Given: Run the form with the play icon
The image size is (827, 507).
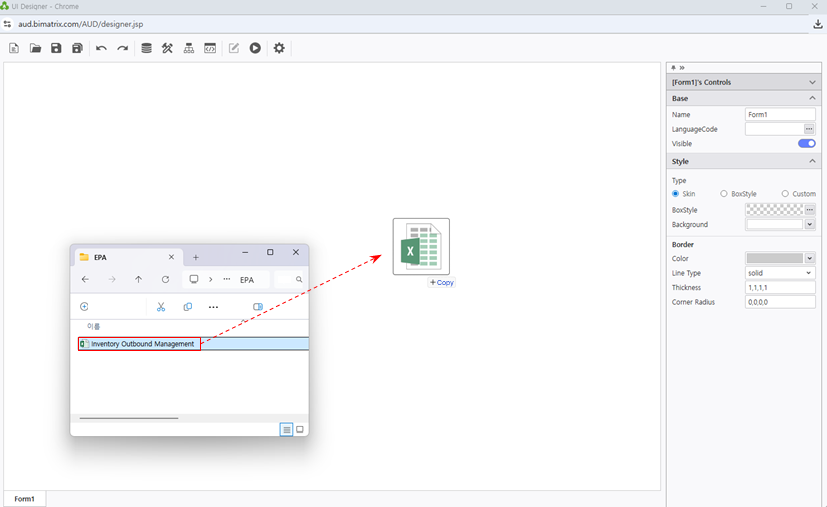Looking at the screenshot, I should pos(255,48).
